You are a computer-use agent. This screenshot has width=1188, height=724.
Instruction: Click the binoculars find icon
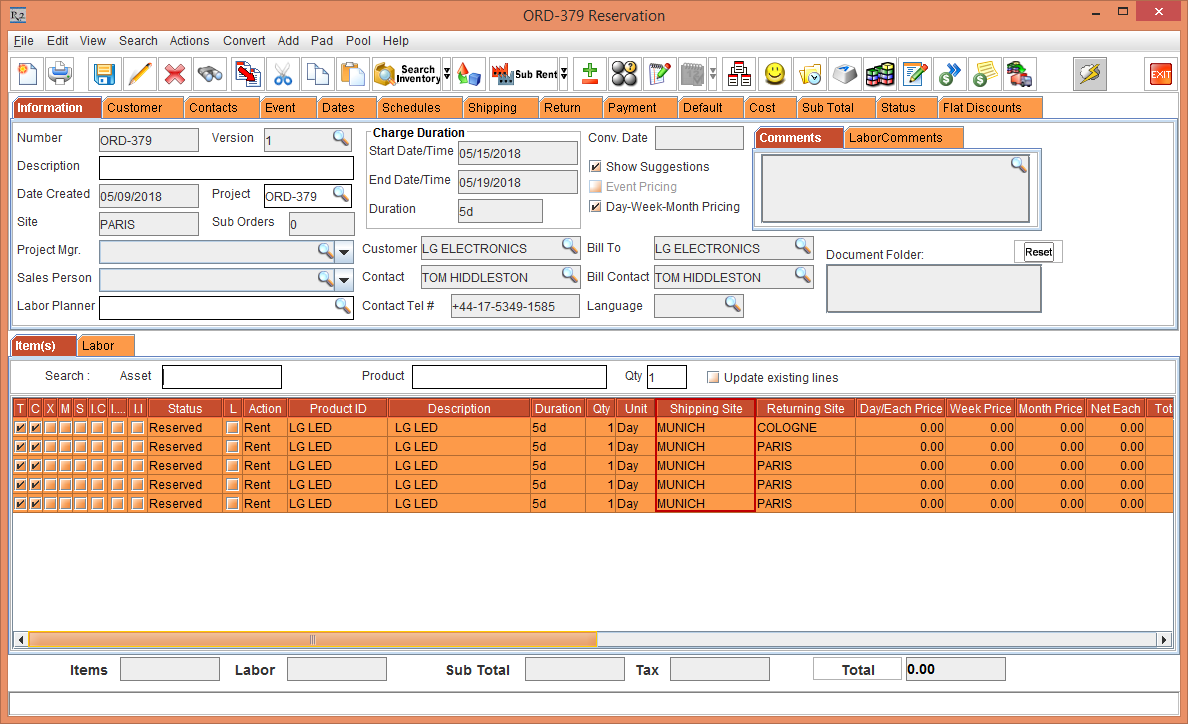tap(210, 74)
